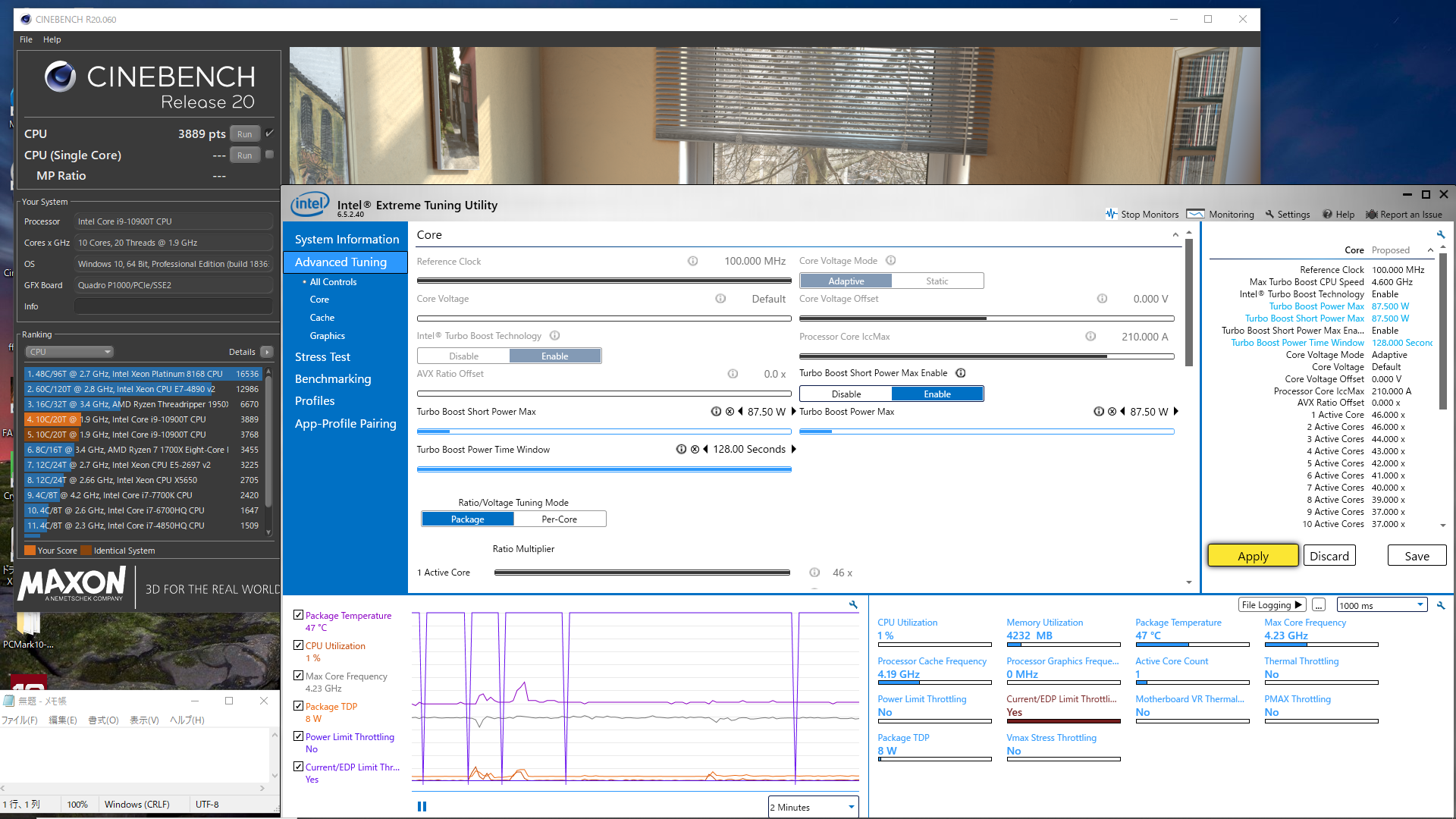Click info icon for Processor Core IccMax

click(x=1090, y=337)
